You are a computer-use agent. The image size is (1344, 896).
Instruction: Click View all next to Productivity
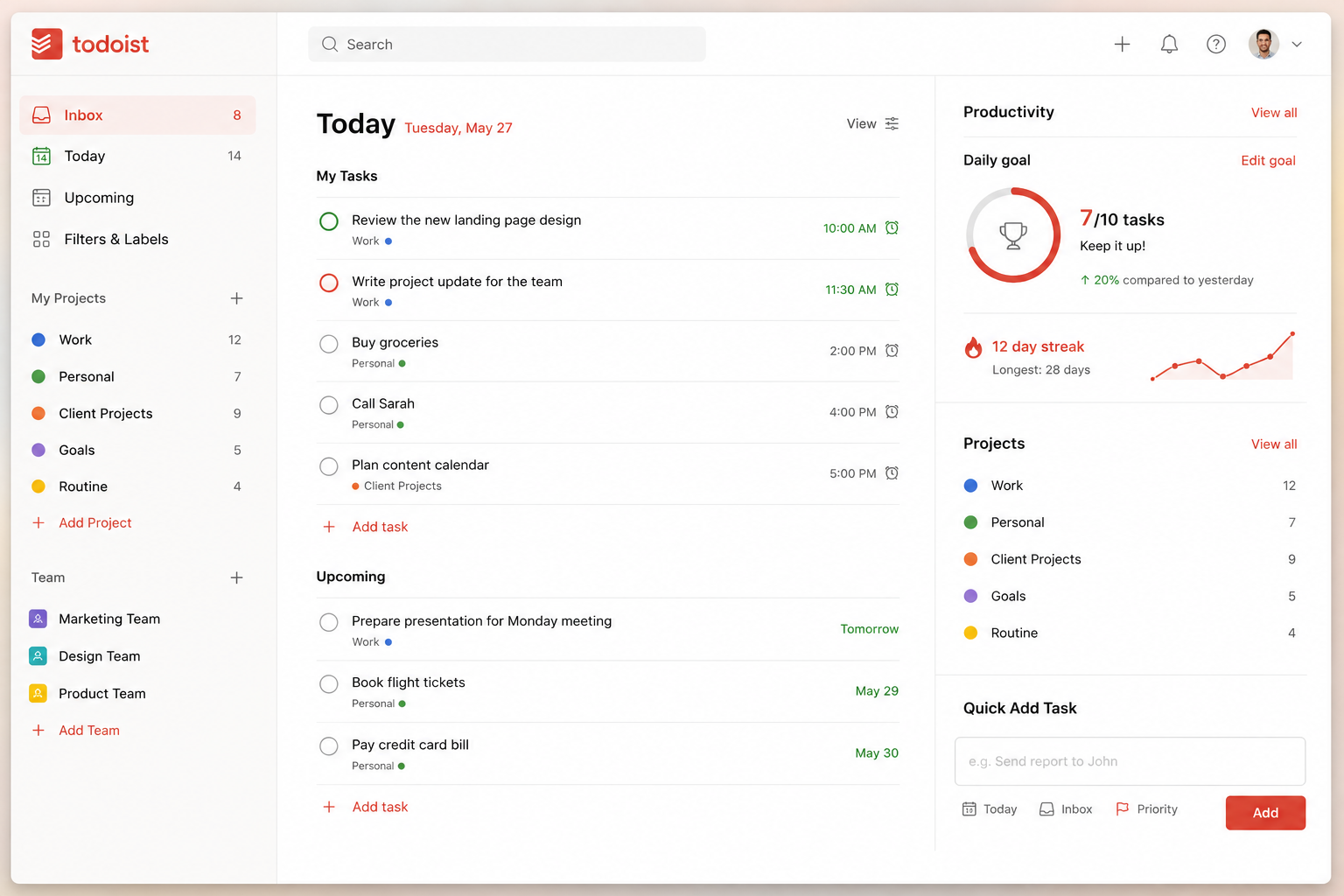[x=1274, y=113]
